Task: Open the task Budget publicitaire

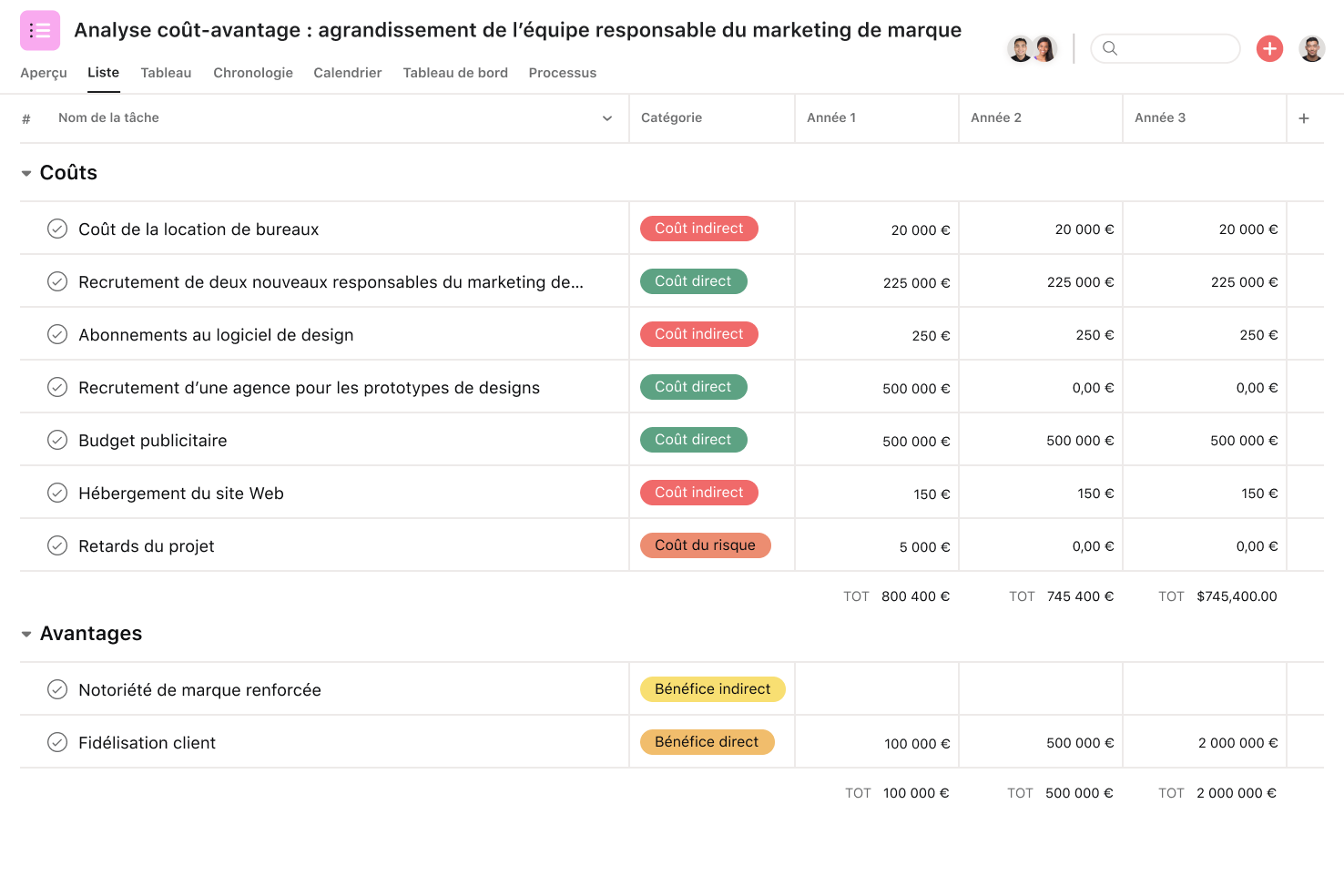Action: click(x=152, y=440)
